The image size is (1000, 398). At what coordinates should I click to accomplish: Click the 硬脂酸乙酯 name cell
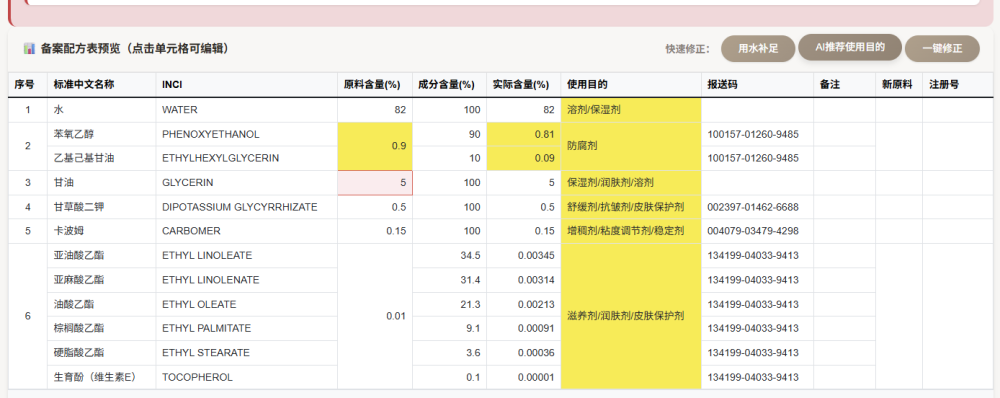click(x=101, y=353)
